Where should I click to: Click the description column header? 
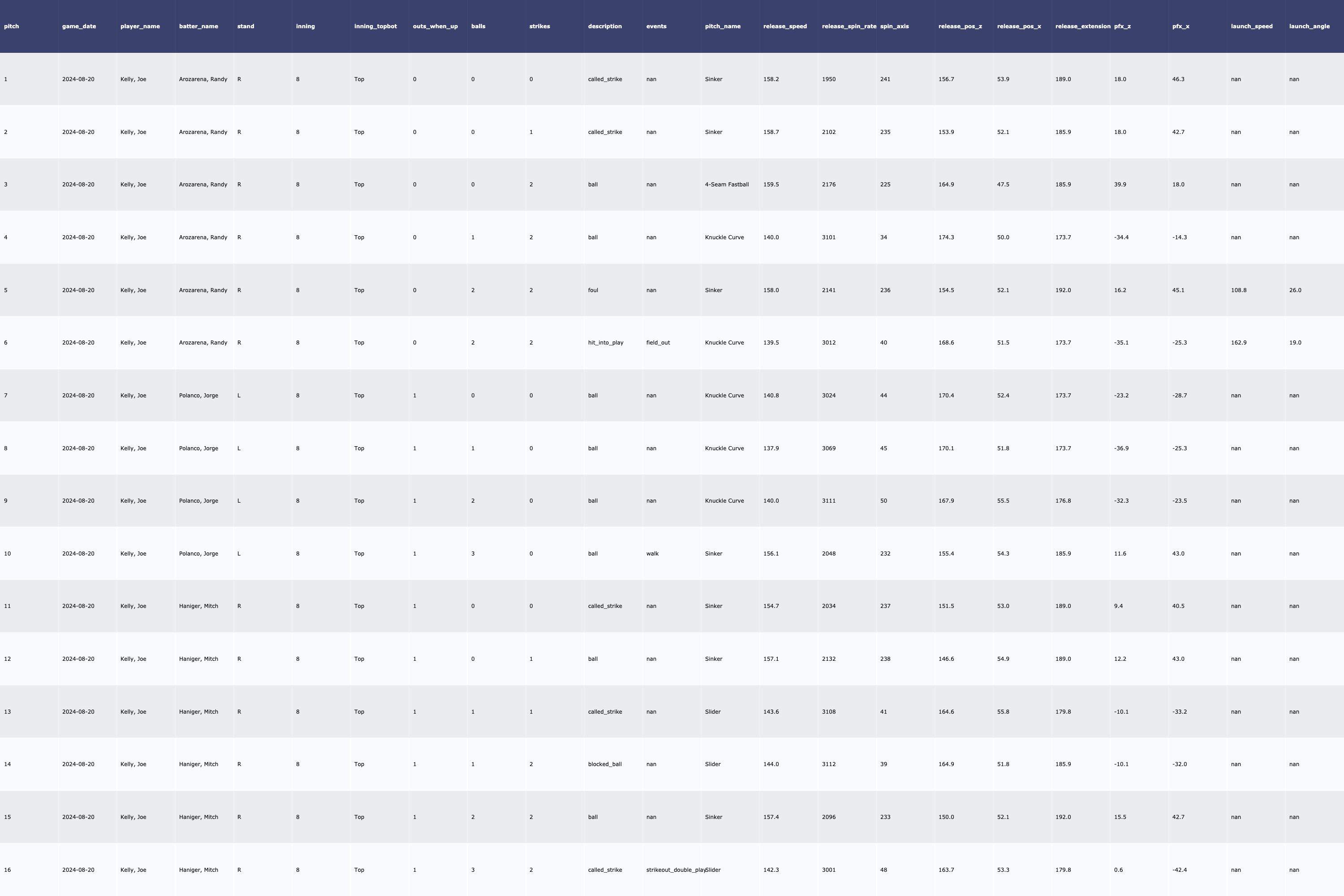coord(604,26)
